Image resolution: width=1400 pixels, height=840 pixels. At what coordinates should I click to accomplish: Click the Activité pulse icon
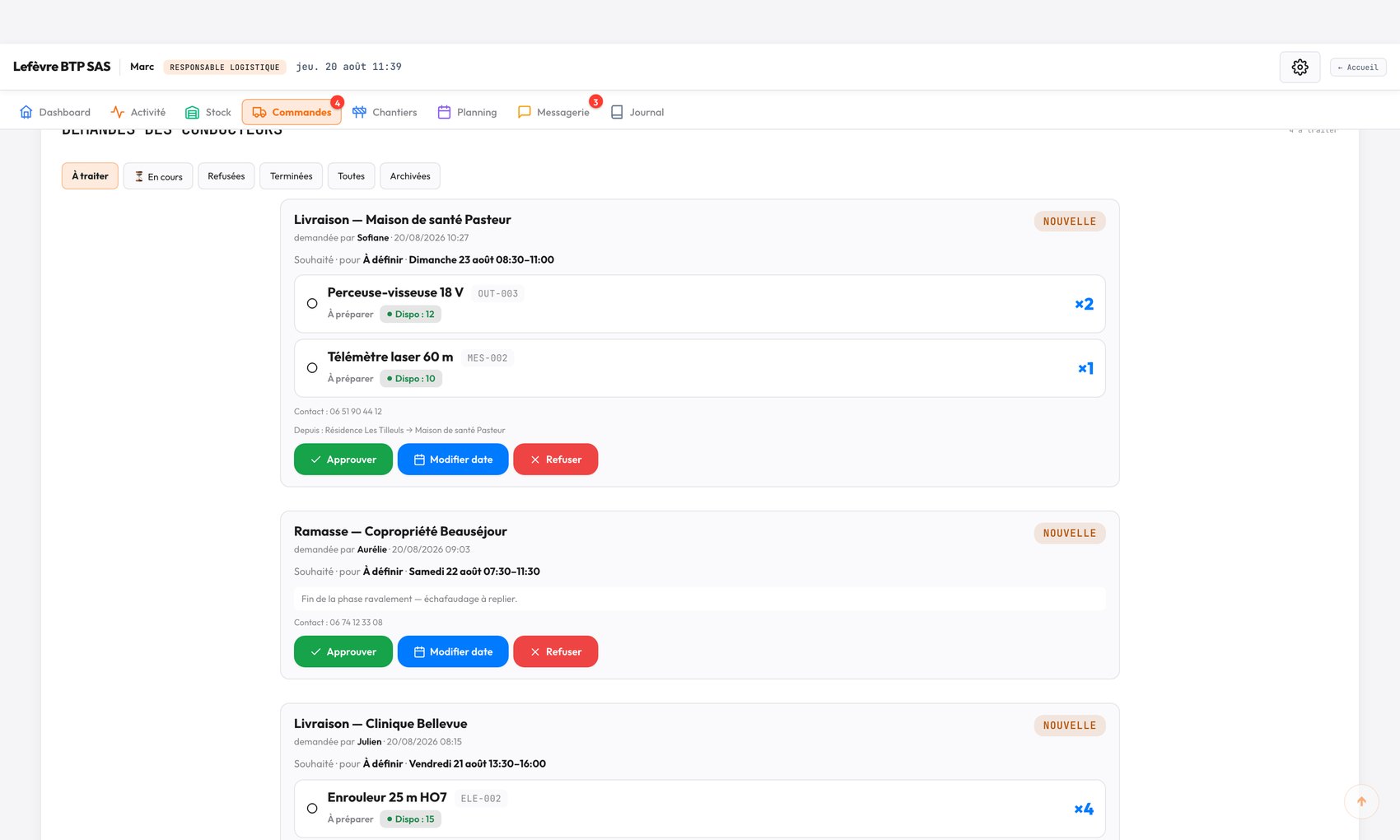point(118,112)
